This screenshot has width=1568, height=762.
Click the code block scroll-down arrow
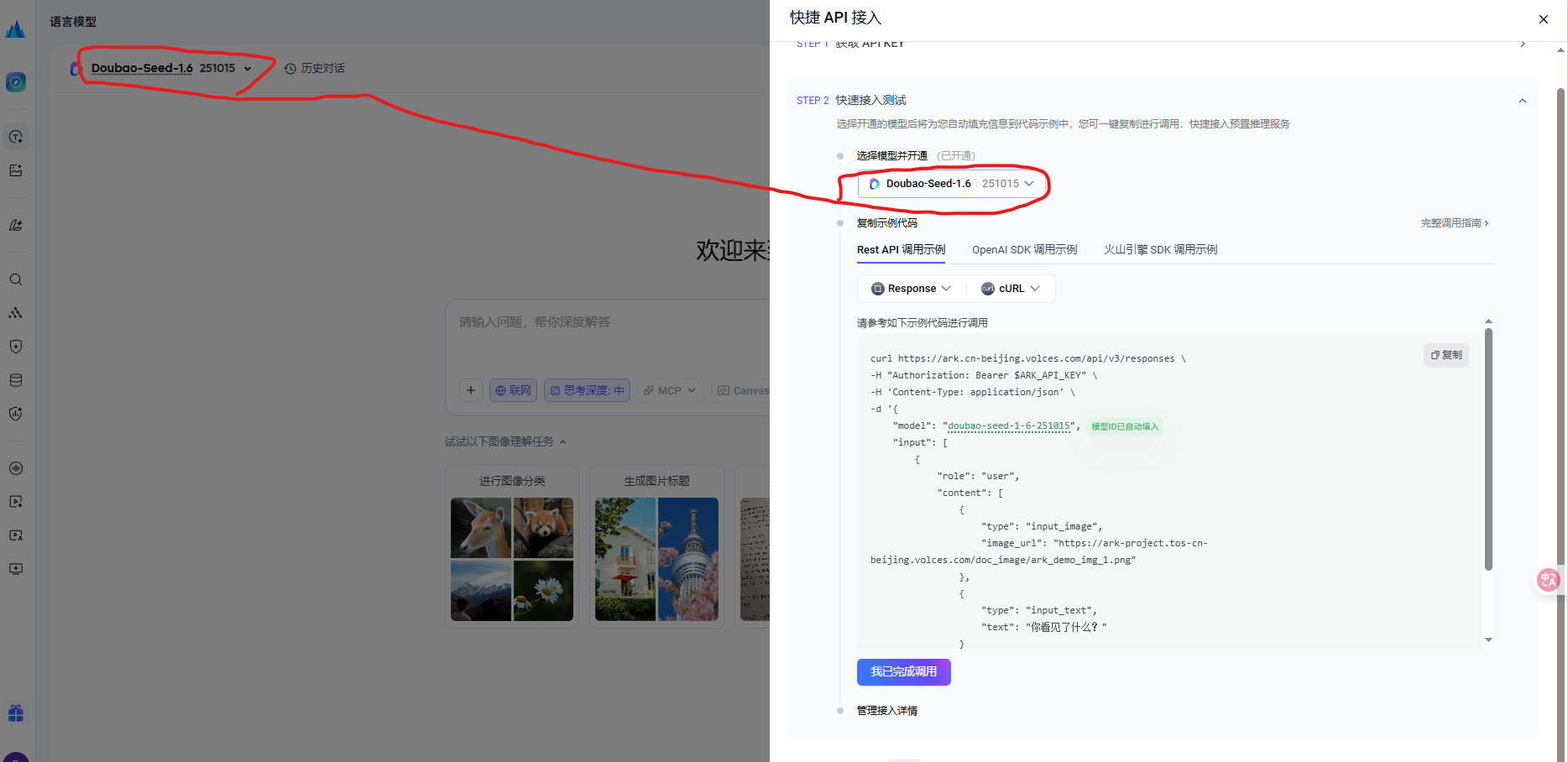point(1488,640)
